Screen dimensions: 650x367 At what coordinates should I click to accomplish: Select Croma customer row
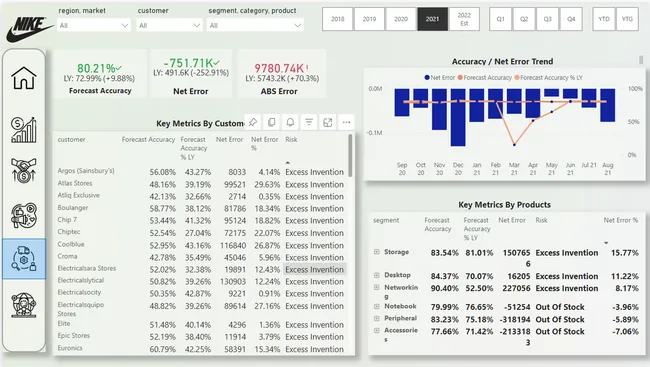(x=201, y=257)
